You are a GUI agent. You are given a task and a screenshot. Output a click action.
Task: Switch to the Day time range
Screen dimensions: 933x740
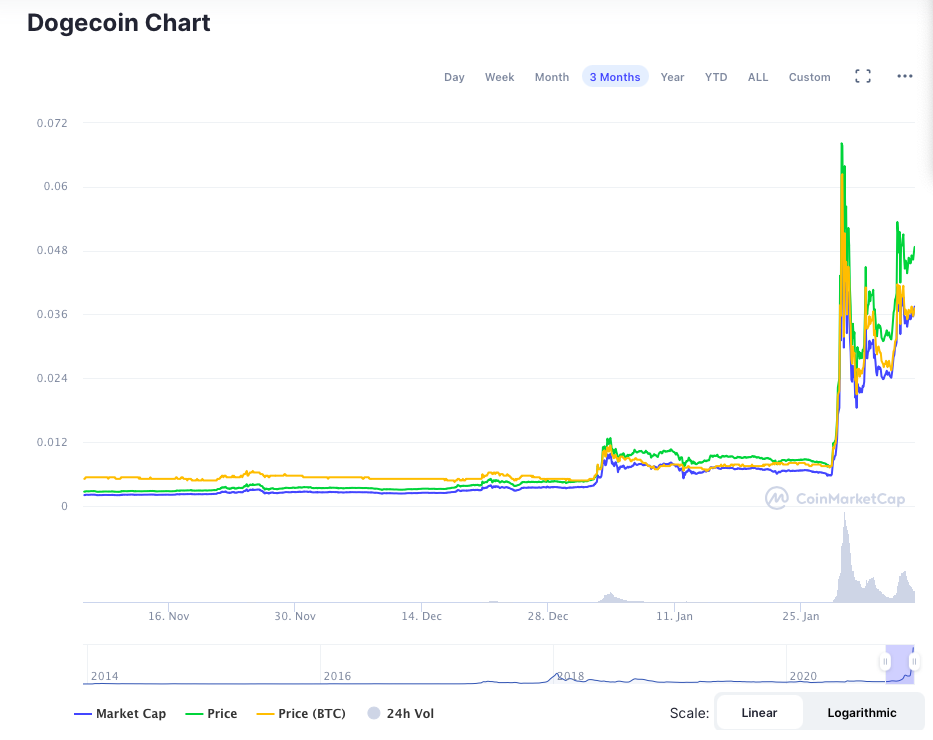454,76
